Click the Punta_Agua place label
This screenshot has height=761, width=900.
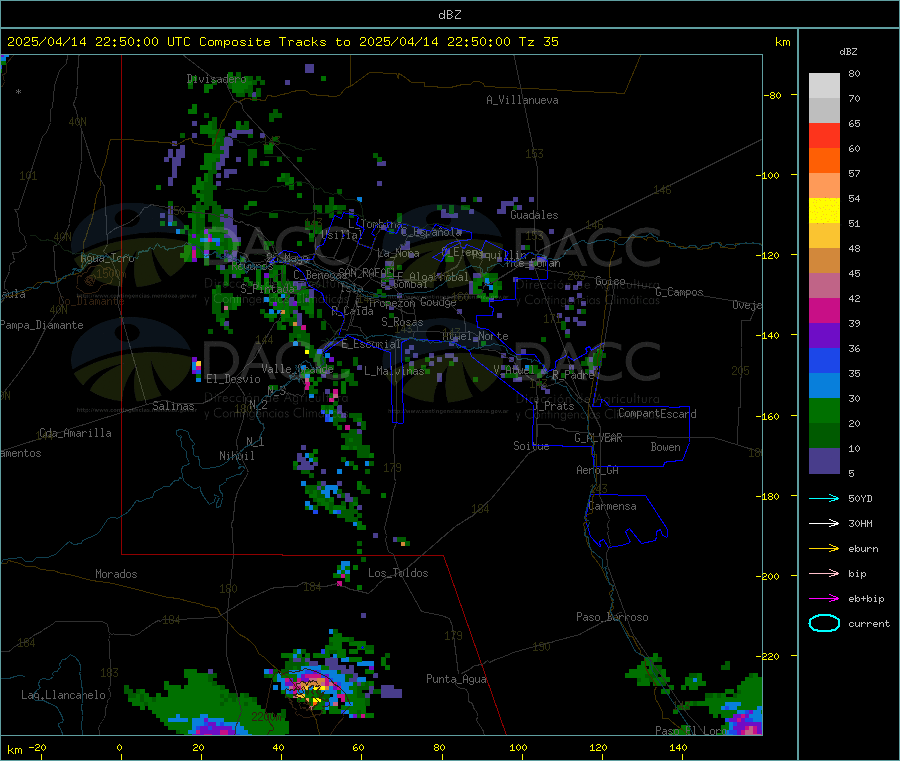pyautogui.click(x=456, y=679)
